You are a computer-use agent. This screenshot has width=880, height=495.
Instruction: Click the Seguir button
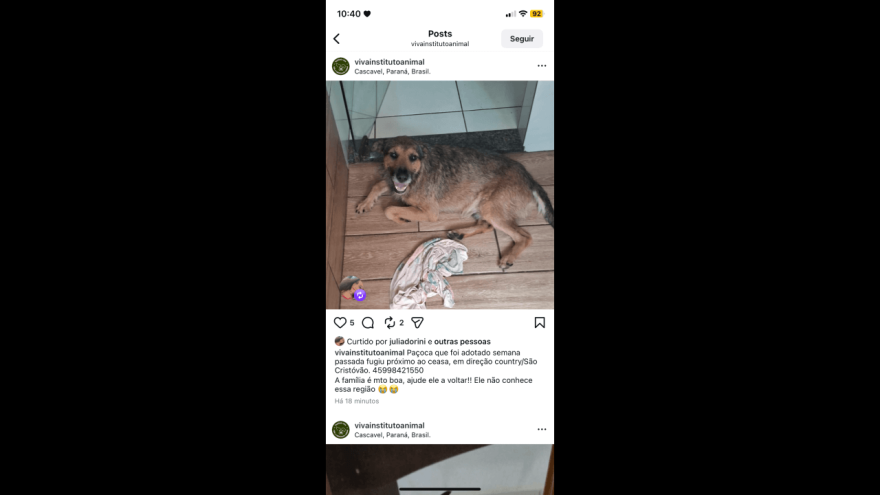point(522,39)
